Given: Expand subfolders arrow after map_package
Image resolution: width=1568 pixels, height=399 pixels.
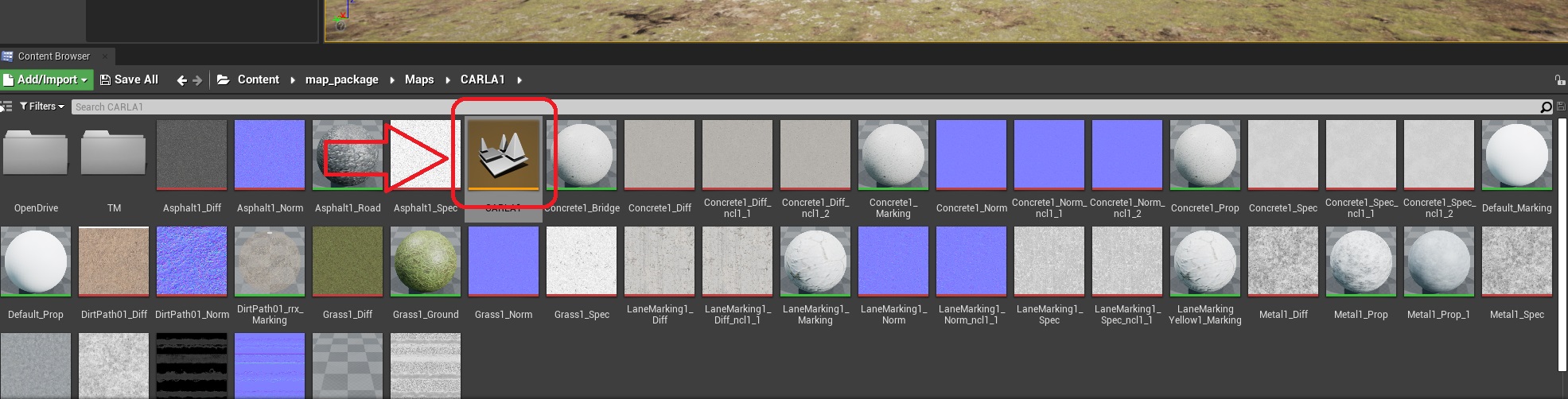Looking at the screenshot, I should click(392, 79).
